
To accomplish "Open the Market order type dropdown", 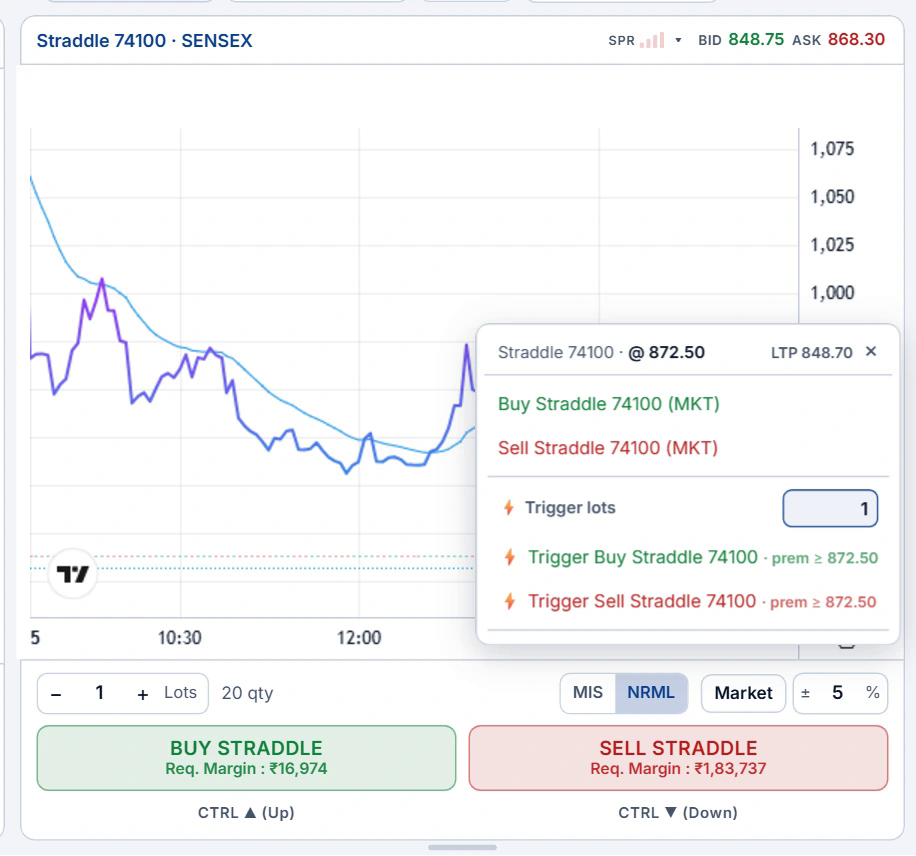I will [x=743, y=693].
